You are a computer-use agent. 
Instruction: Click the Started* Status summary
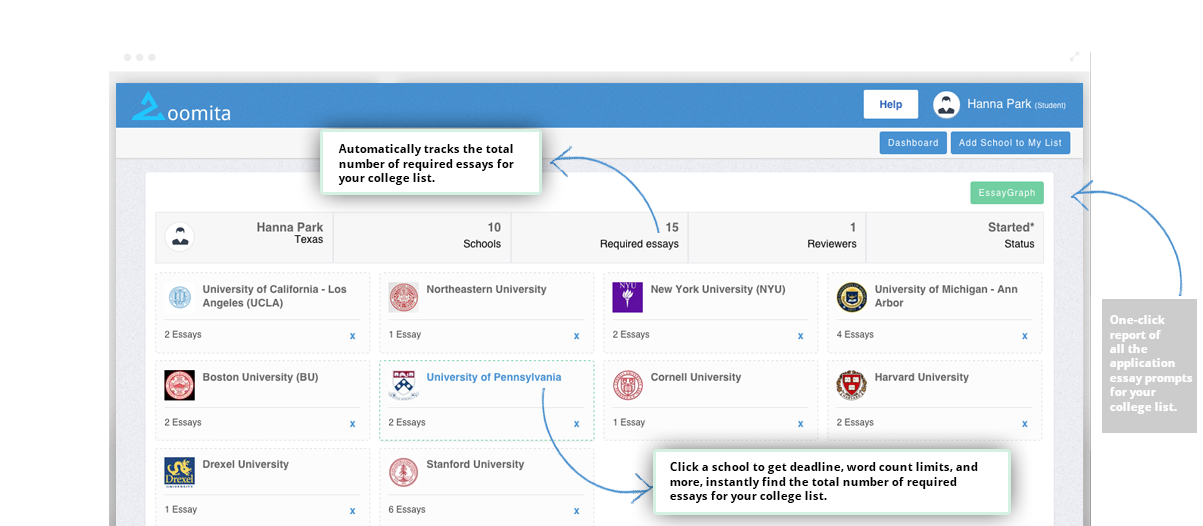[x=1011, y=236]
